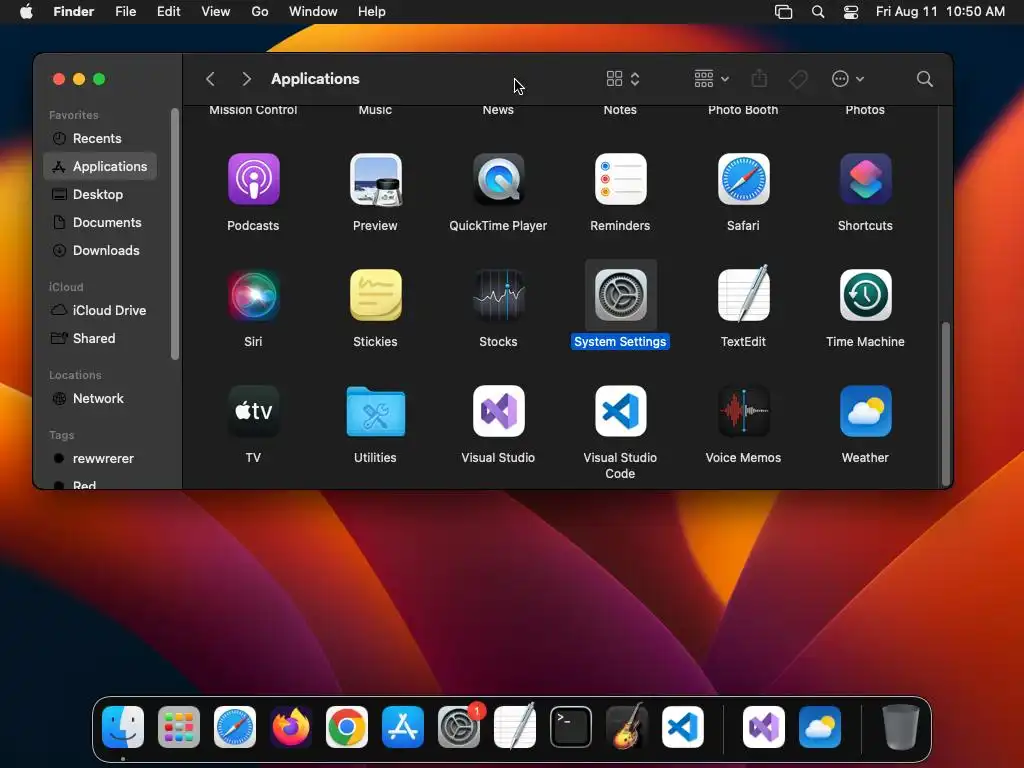Select the Time Machine app icon

coord(865,295)
